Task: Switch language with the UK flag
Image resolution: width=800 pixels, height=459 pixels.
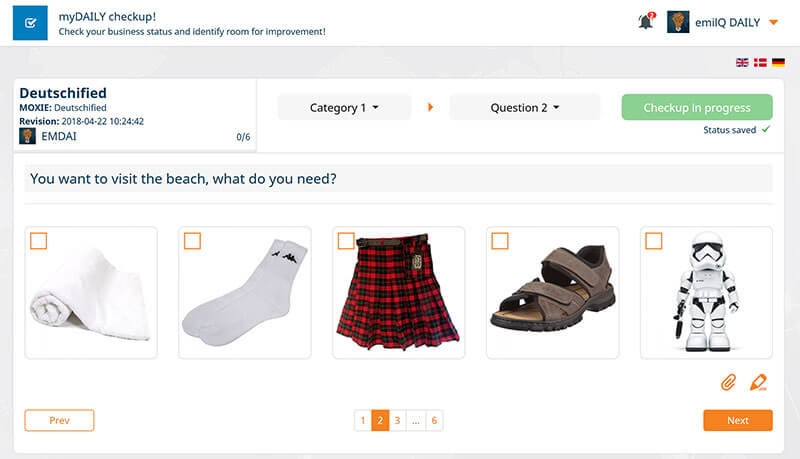Action: pos(742,63)
